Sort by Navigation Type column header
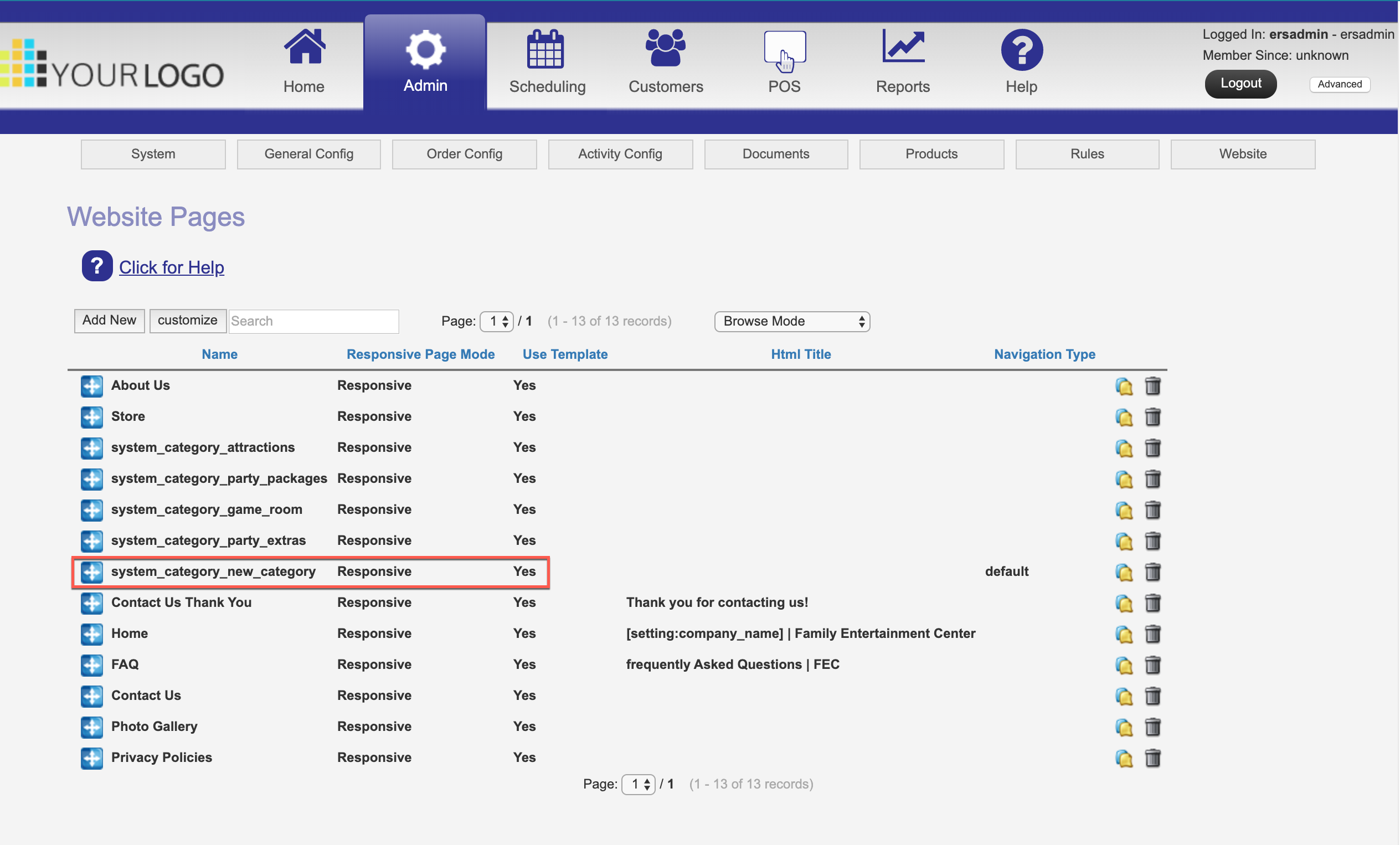The width and height of the screenshot is (1400, 845). [1044, 354]
